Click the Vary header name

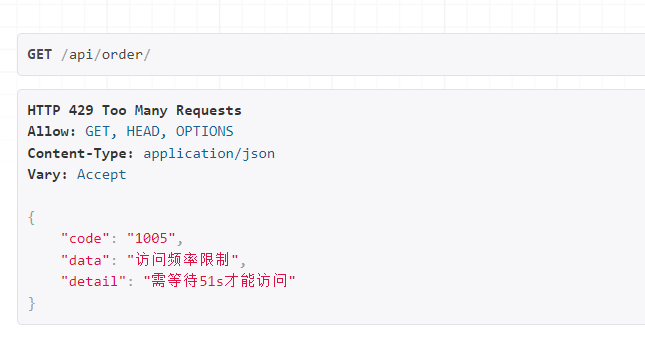pyautogui.click(x=48, y=175)
